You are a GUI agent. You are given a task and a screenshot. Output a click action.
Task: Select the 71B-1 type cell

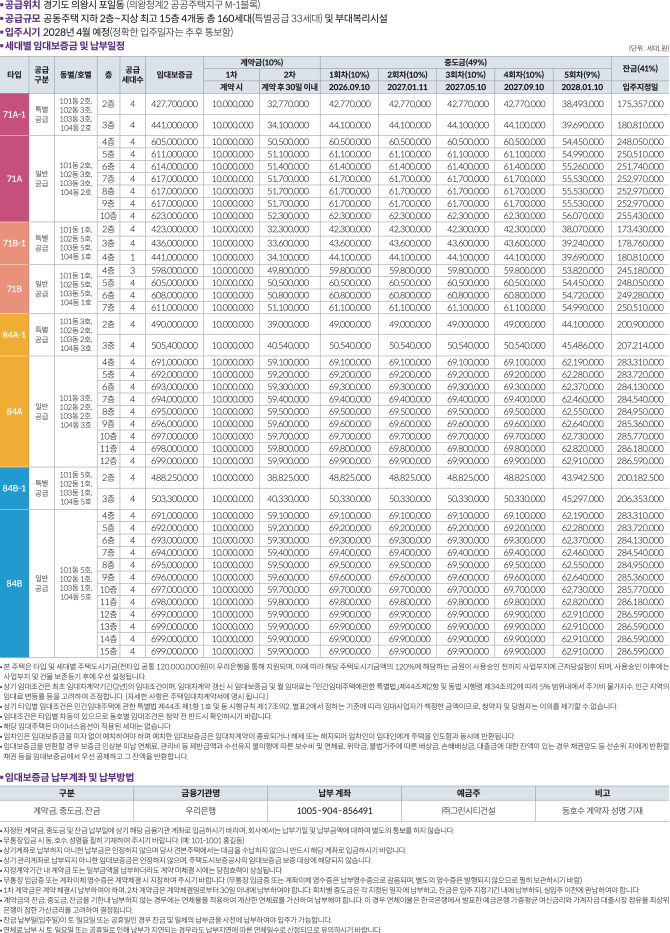[x=15, y=243]
